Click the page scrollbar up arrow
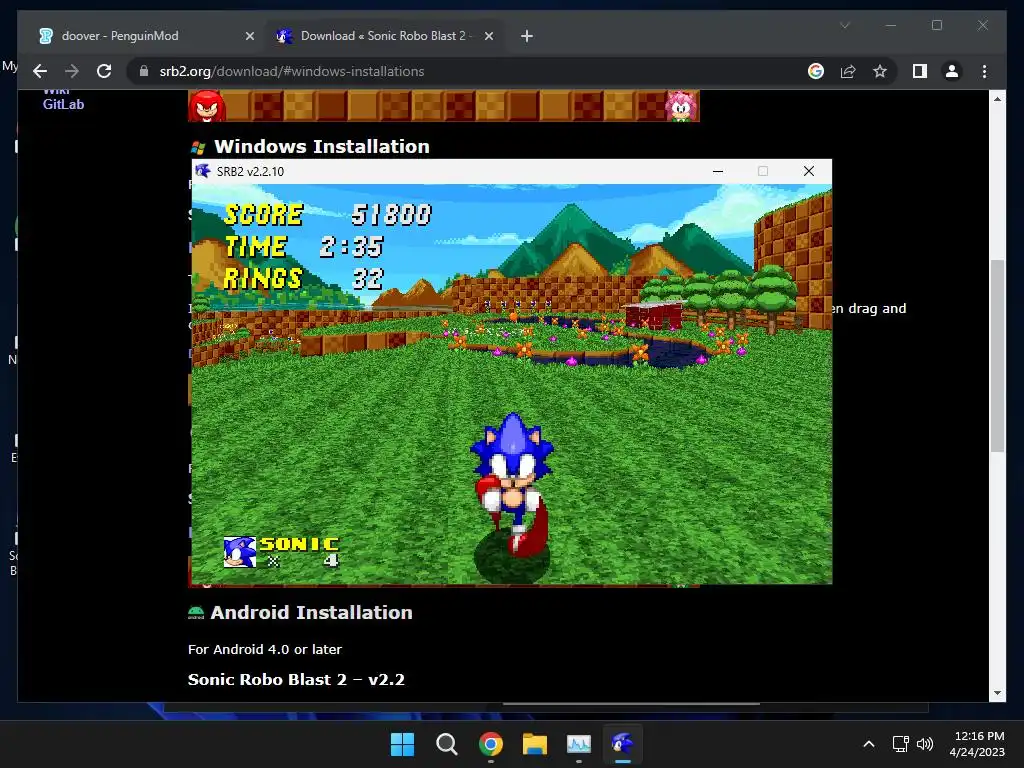 click(x=997, y=99)
